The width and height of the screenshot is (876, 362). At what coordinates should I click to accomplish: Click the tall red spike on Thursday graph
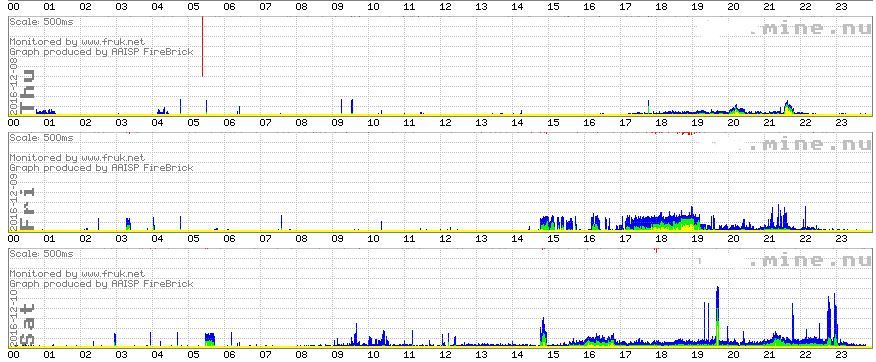pyautogui.click(x=202, y=46)
